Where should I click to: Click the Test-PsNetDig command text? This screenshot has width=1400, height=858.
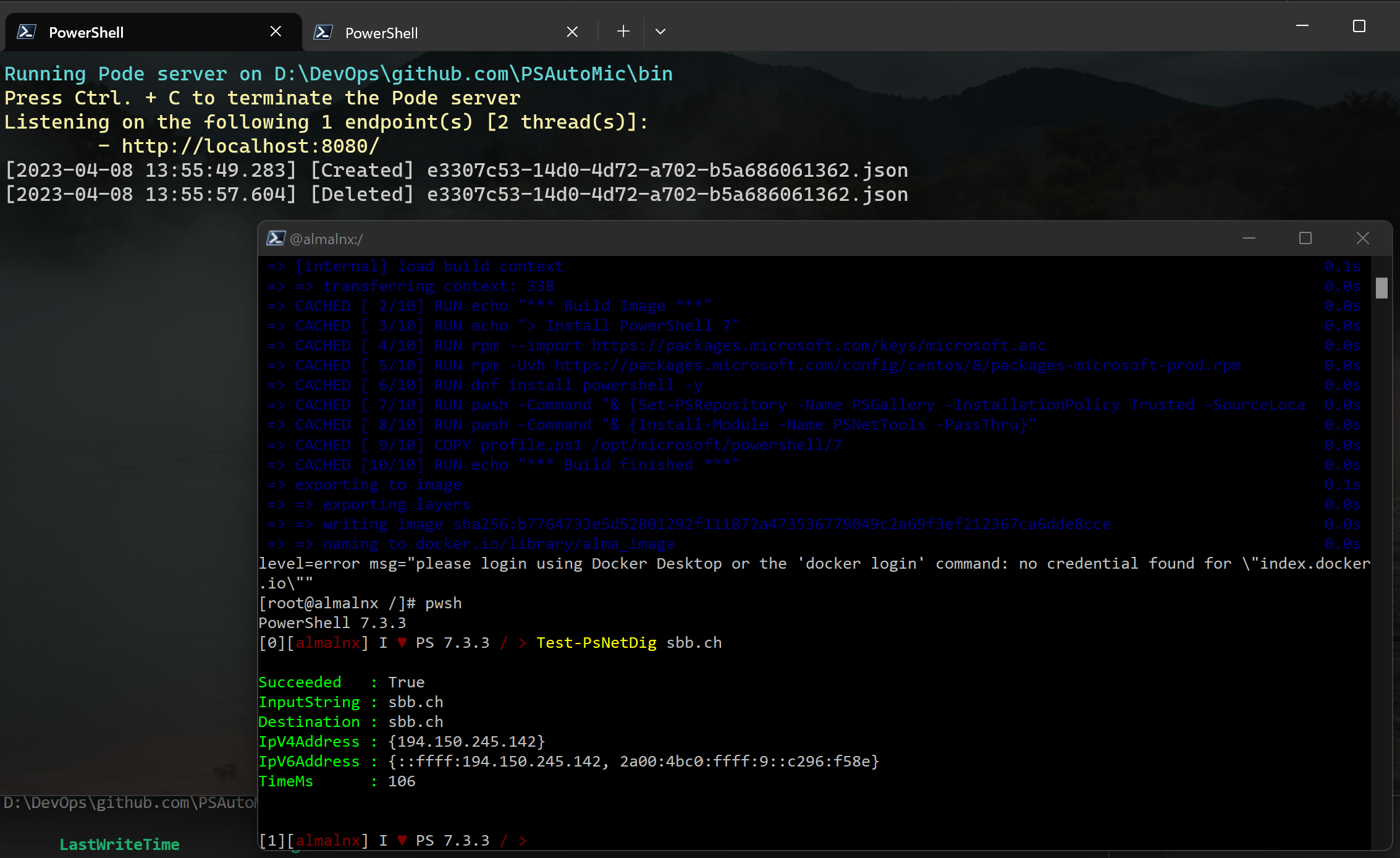coord(596,643)
